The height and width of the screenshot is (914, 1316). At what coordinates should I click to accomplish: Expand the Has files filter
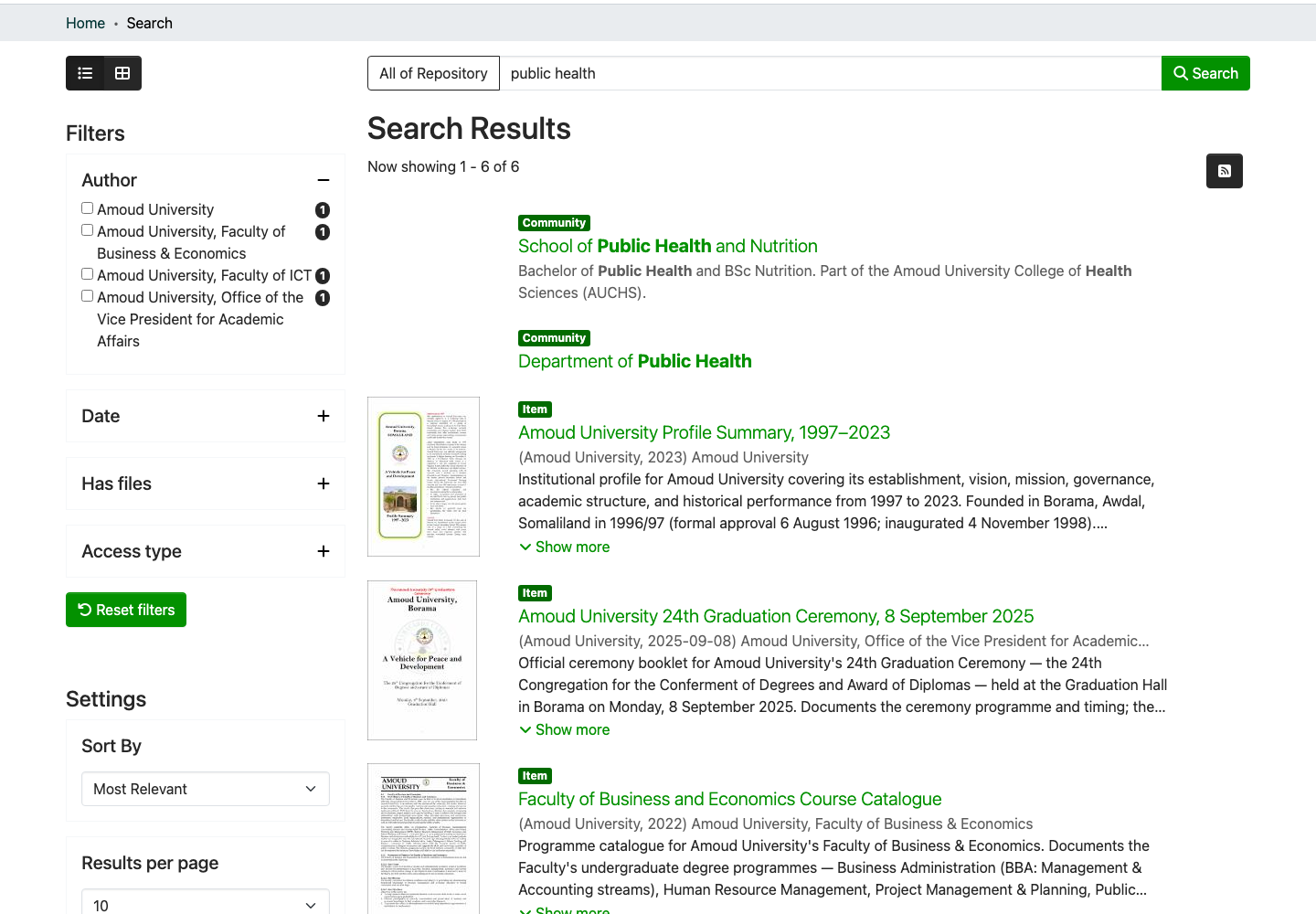click(x=324, y=484)
